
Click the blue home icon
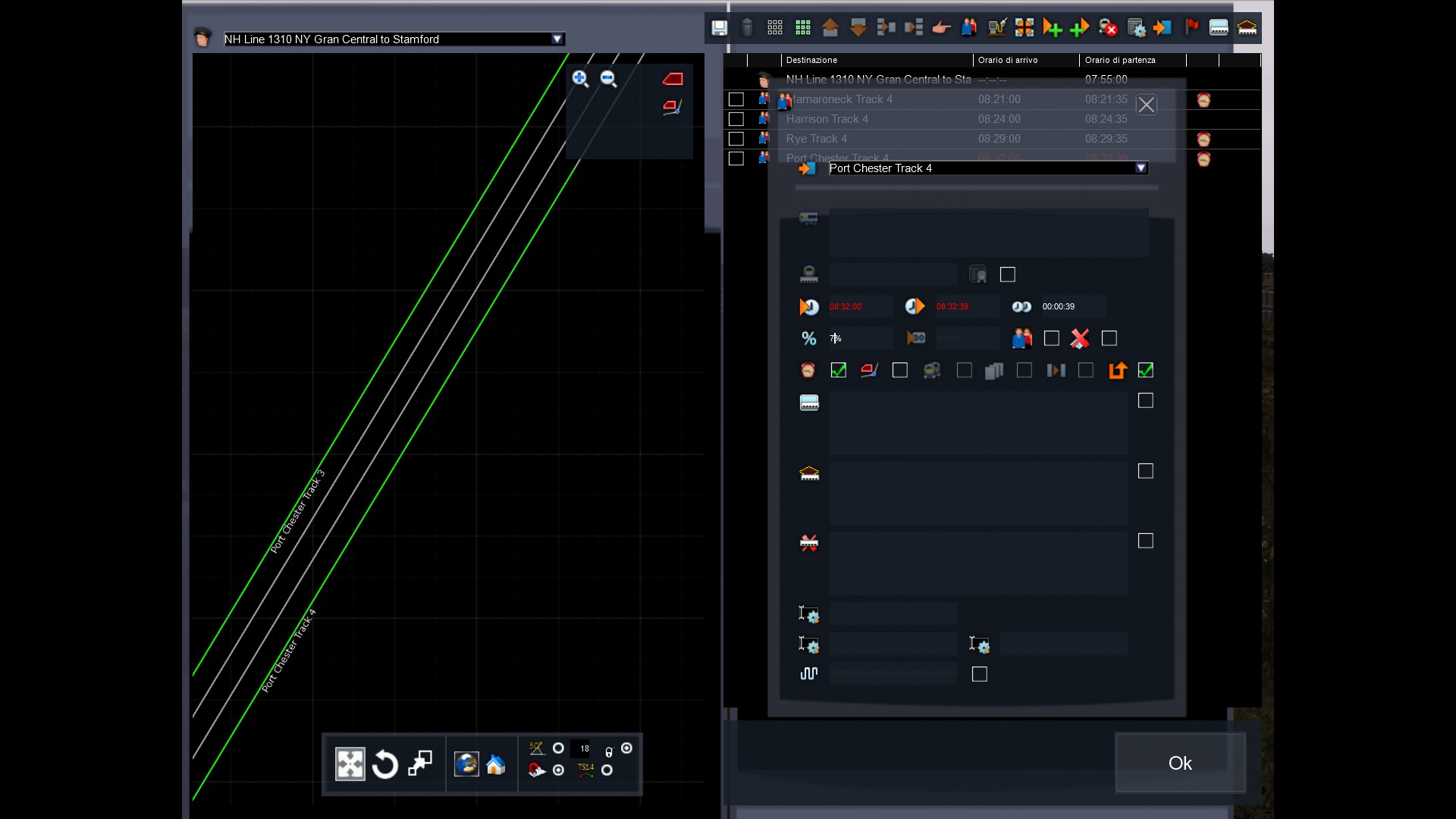point(496,764)
